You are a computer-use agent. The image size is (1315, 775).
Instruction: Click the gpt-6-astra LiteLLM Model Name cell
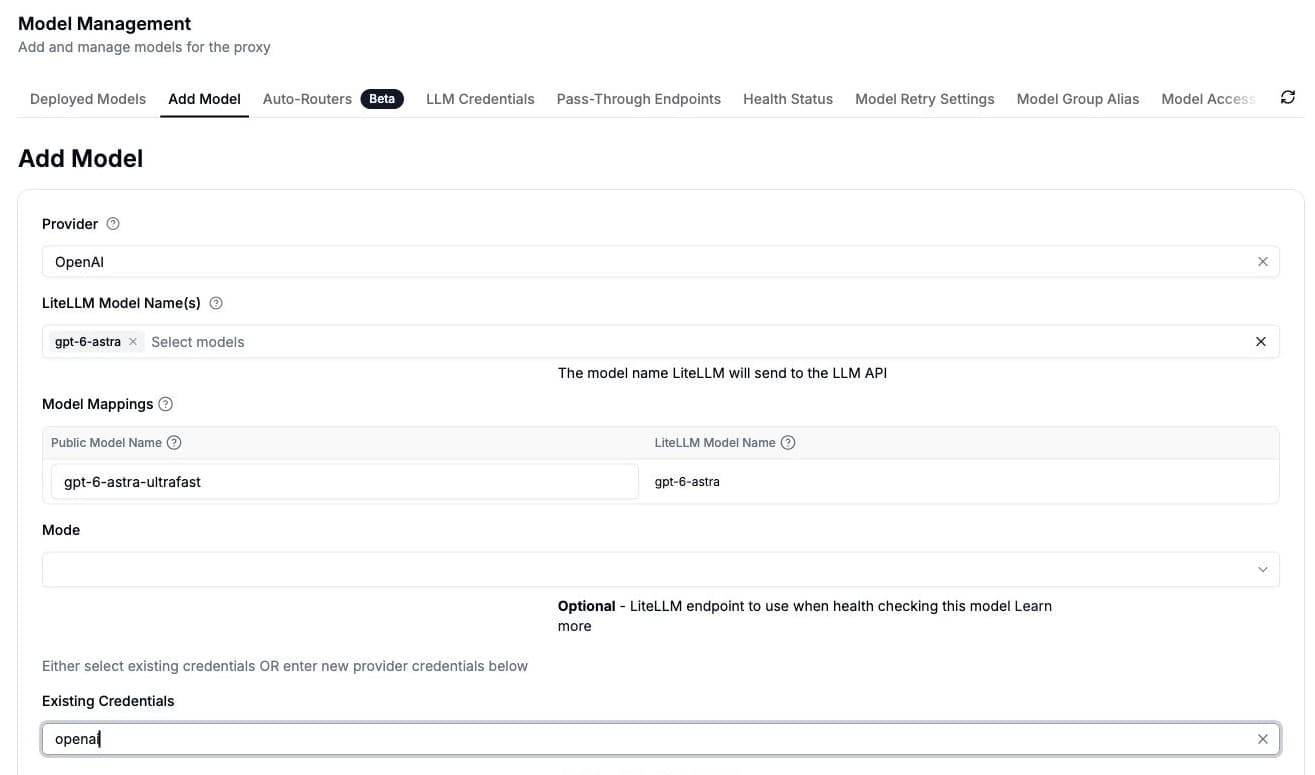(x=687, y=482)
